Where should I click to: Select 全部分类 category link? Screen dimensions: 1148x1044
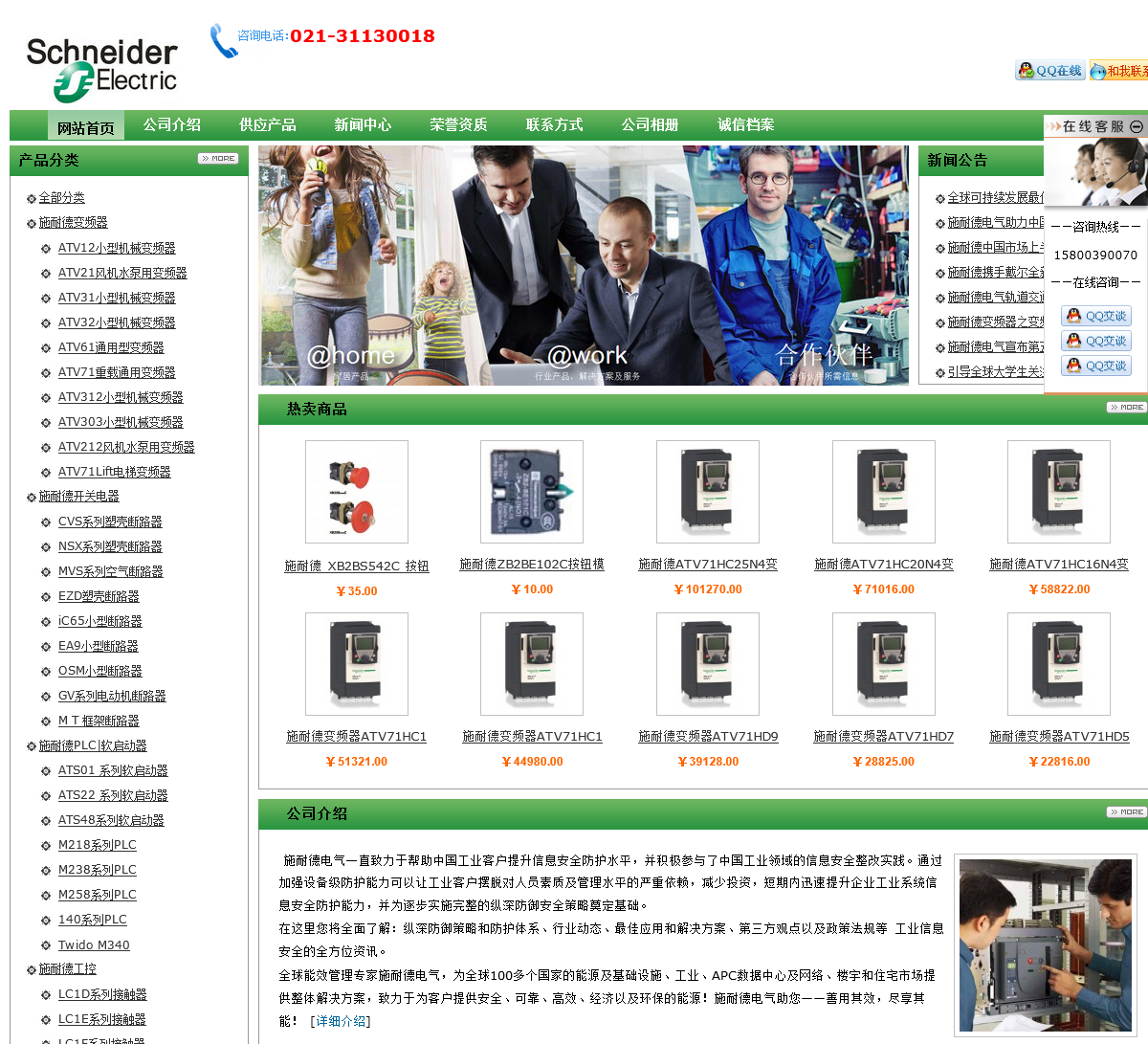pos(62,198)
